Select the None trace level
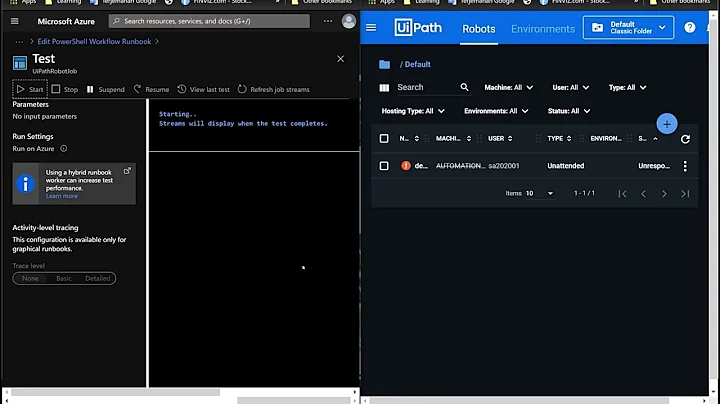This screenshot has width=720, height=404. pyautogui.click(x=30, y=278)
